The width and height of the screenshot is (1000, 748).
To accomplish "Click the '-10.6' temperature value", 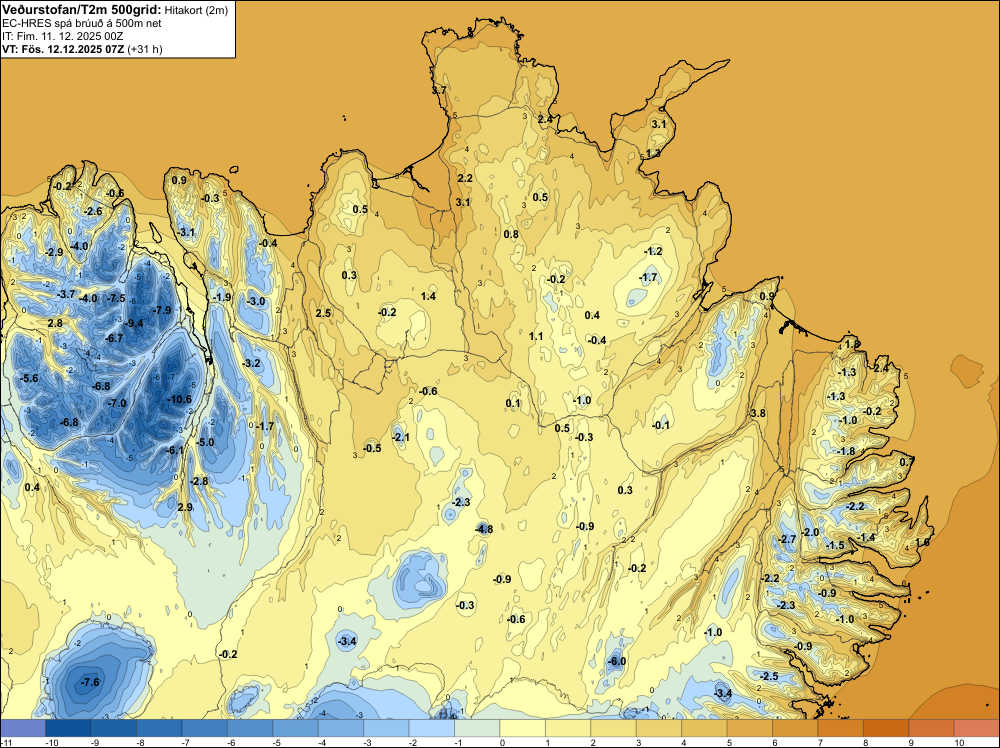I will pos(179,399).
